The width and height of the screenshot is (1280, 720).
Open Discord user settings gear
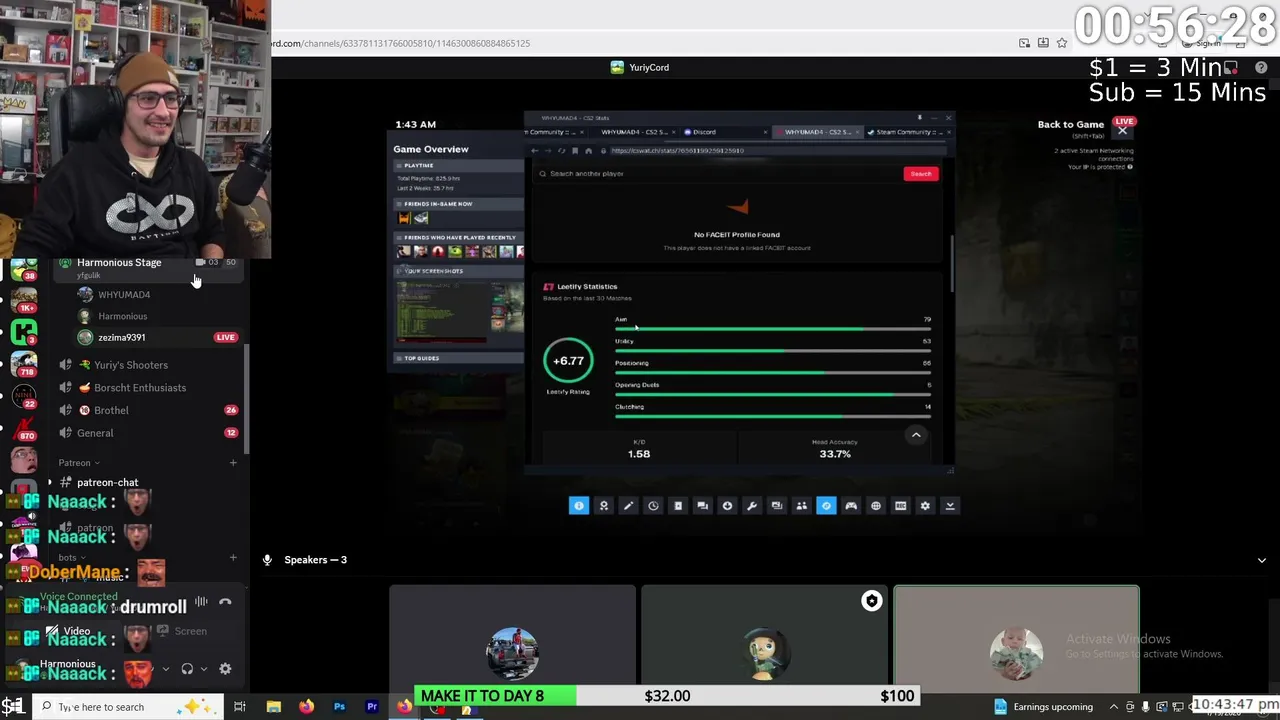point(225,669)
